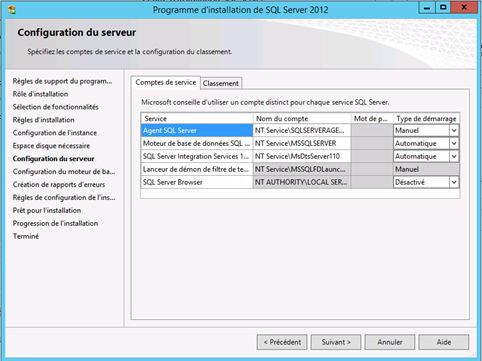The height and width of the screenshot is (361, 482).
Task: Select the Comptes de service tab
Action: (x=166, y=82)
